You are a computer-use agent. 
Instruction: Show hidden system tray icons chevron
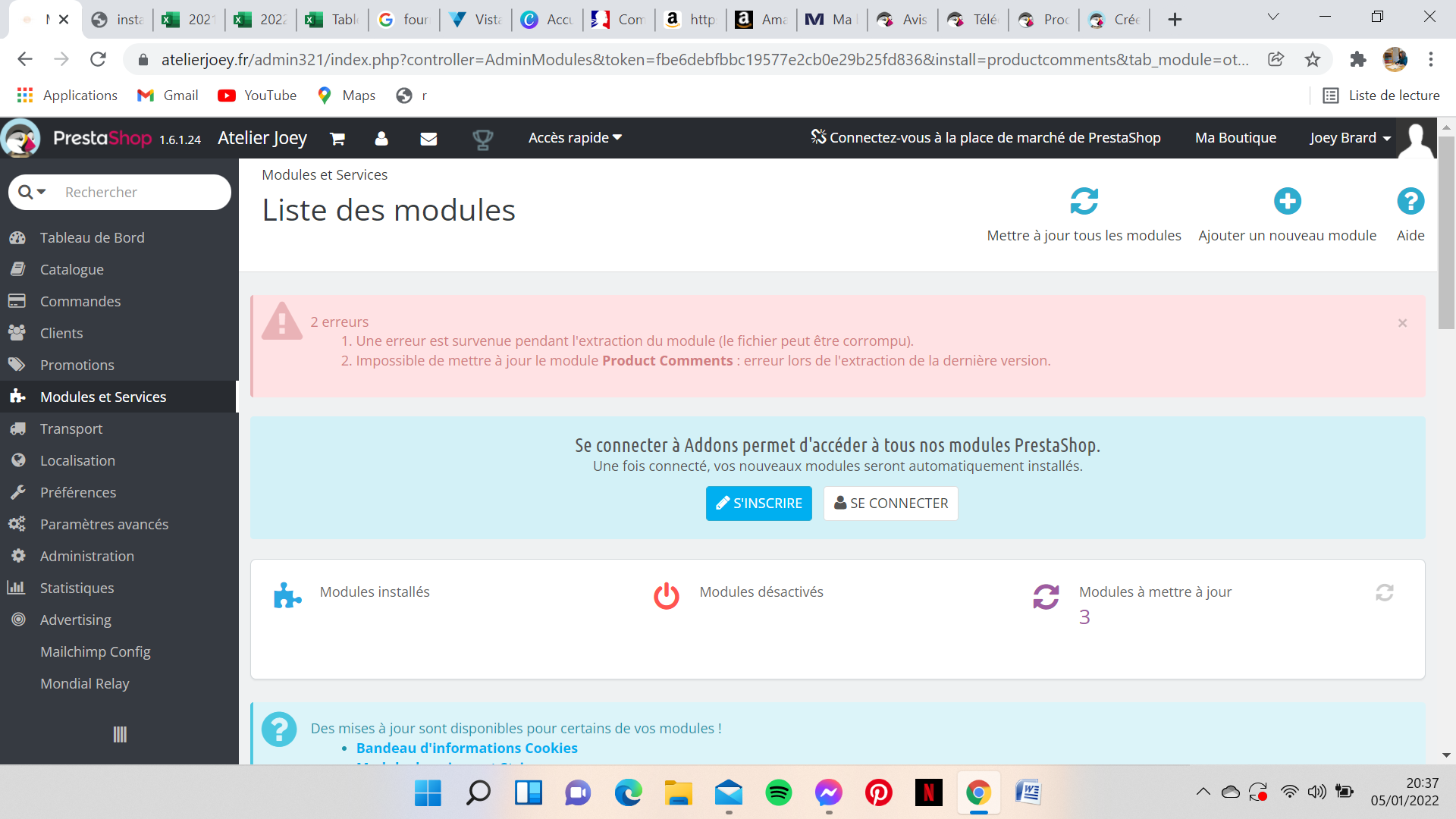coord(1203,792)
